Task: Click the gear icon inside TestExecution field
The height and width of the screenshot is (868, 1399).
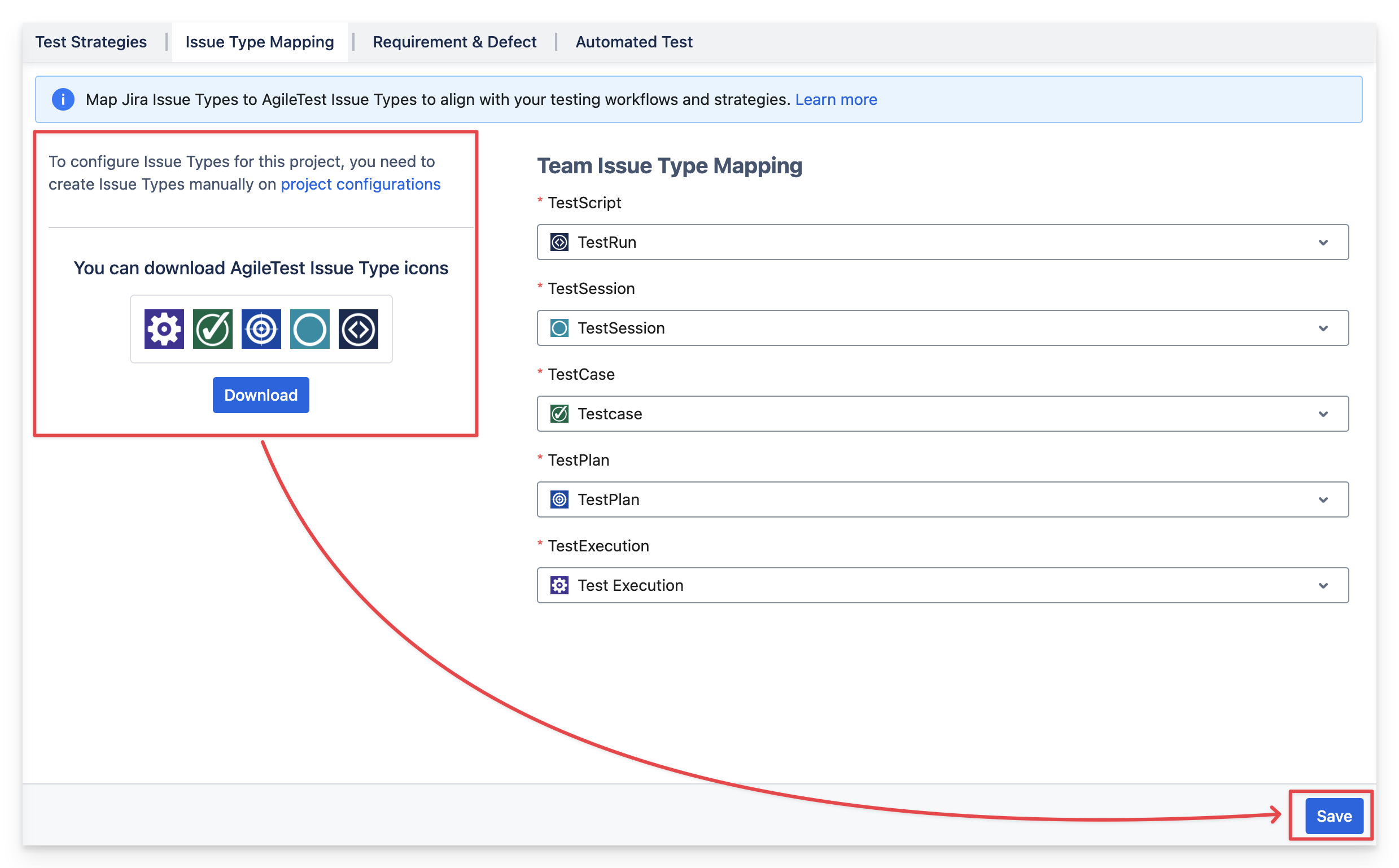Action: pos(559,586)
